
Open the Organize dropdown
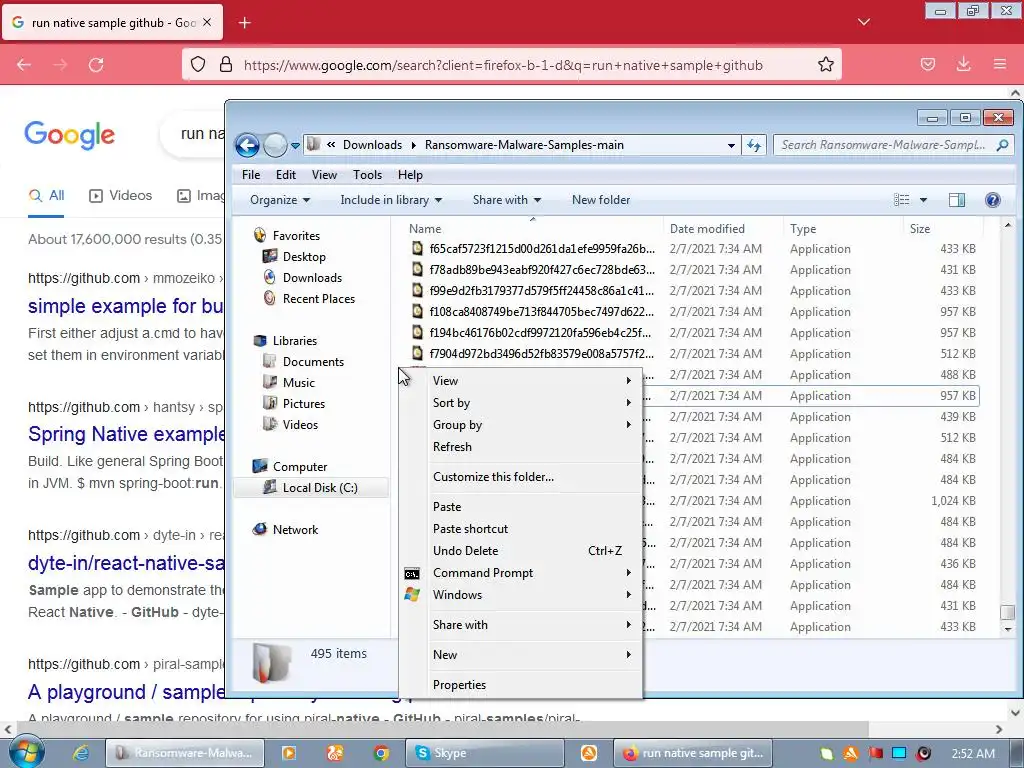[x=280, y=200]
